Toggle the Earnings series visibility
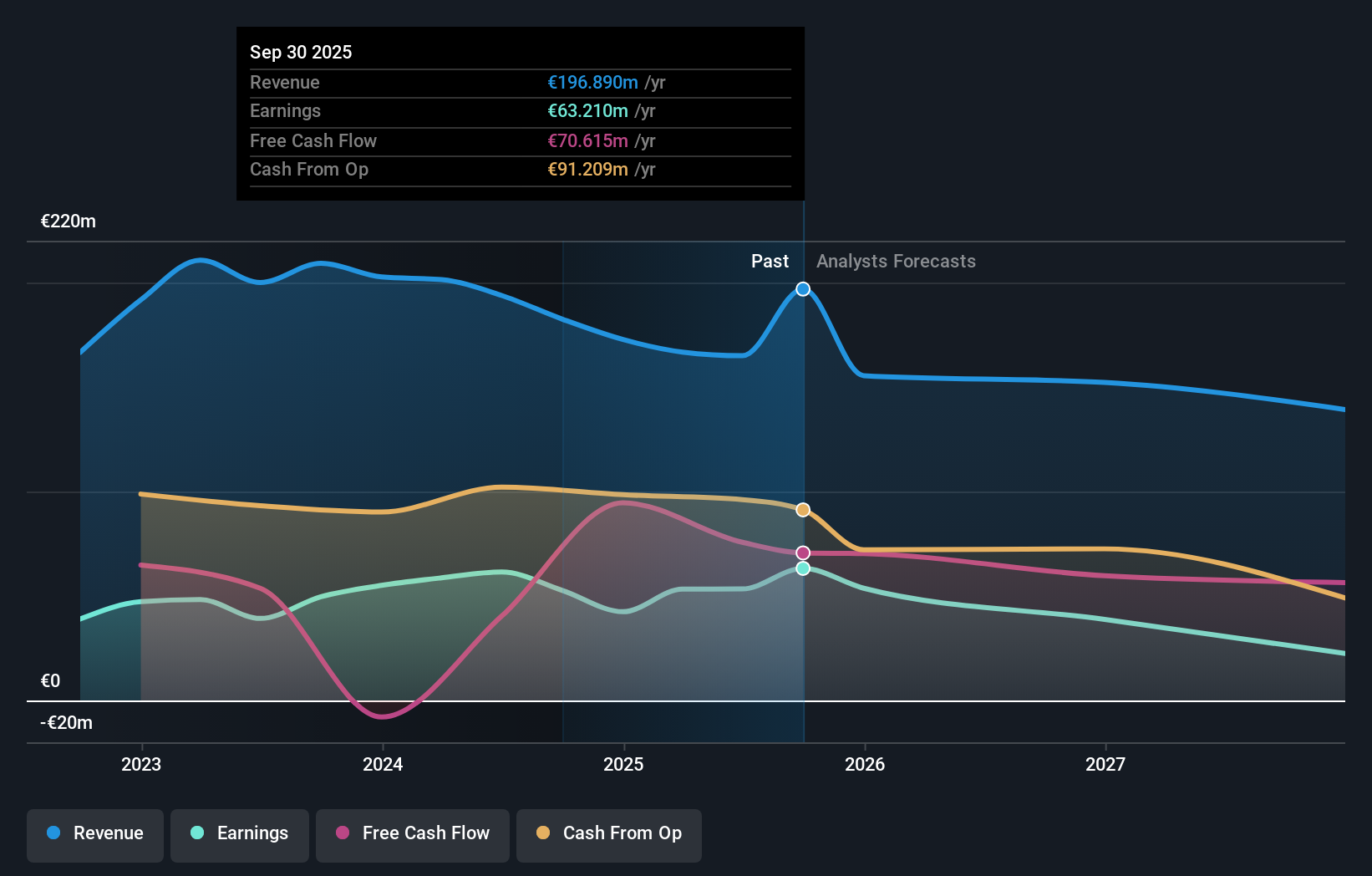 pyautogui.click(x=240, y=833)
